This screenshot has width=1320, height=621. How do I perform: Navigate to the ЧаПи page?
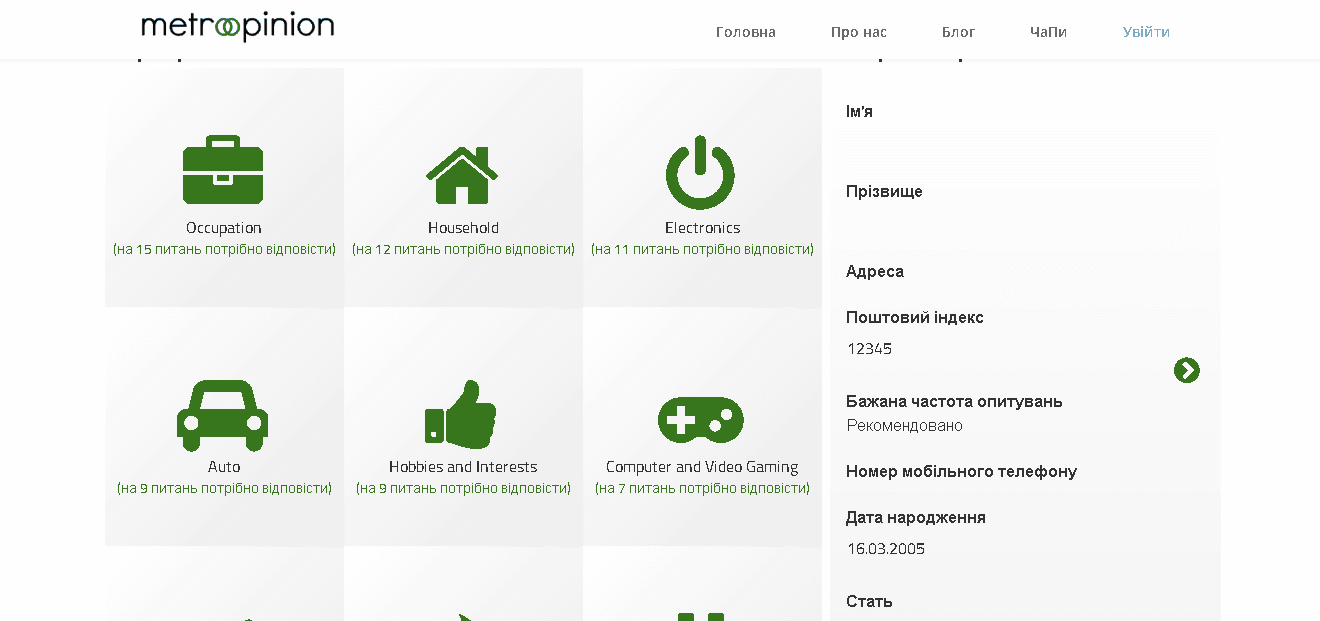click(x=1048, y=32)
